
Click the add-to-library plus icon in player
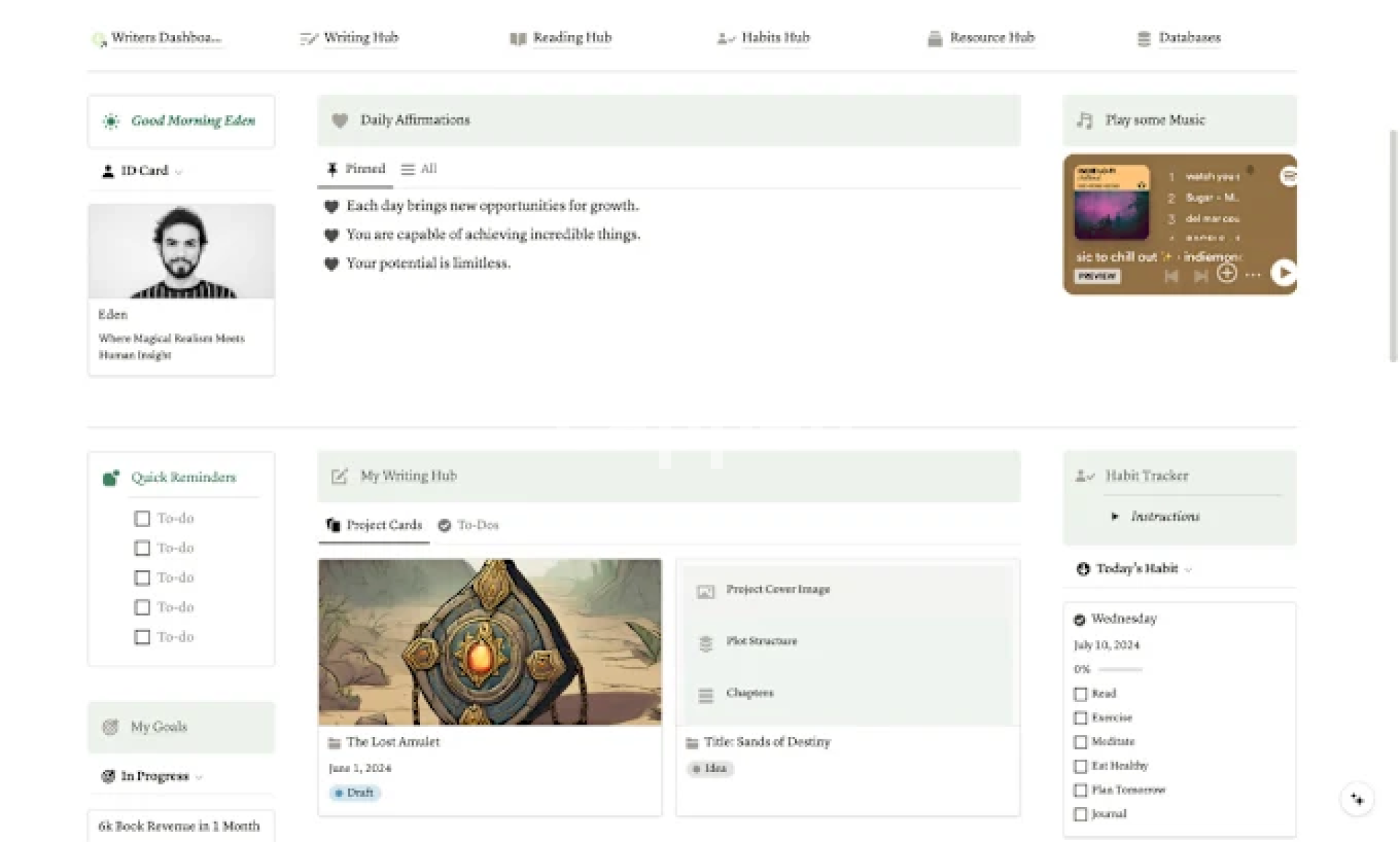(x=1227, y=273)
